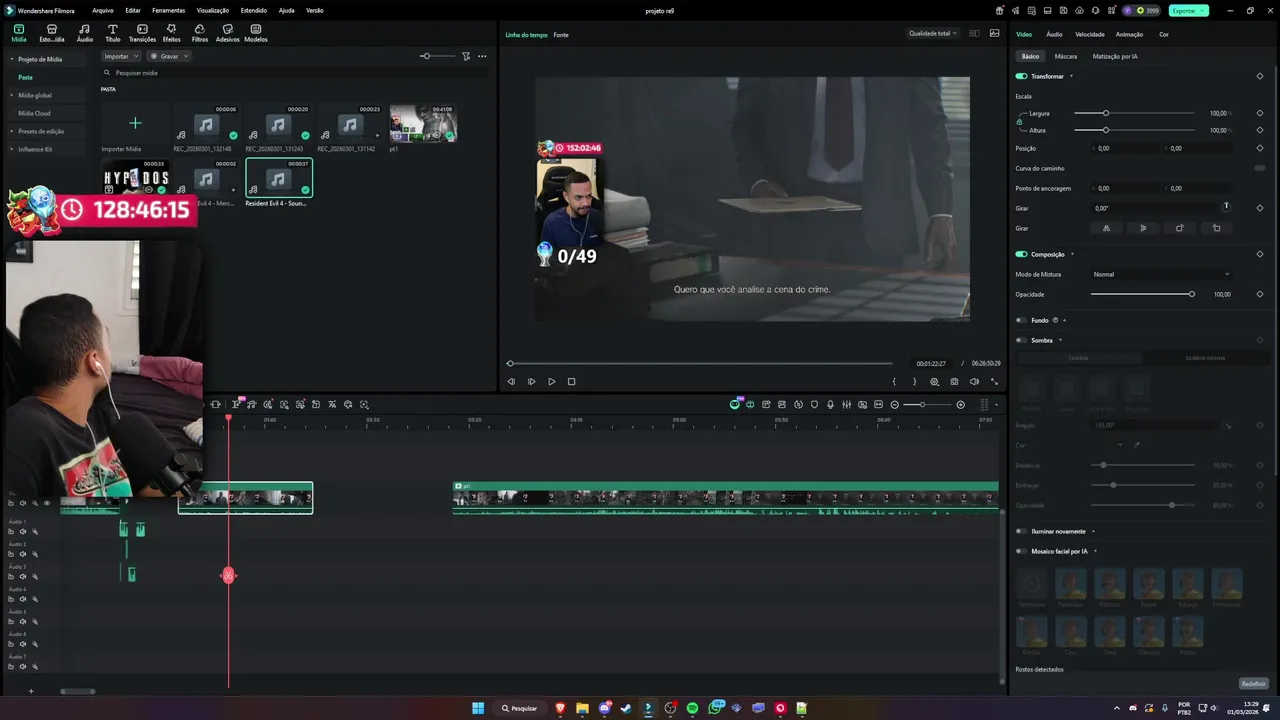Click the Opacidade slider handle

click(1191, 294)
